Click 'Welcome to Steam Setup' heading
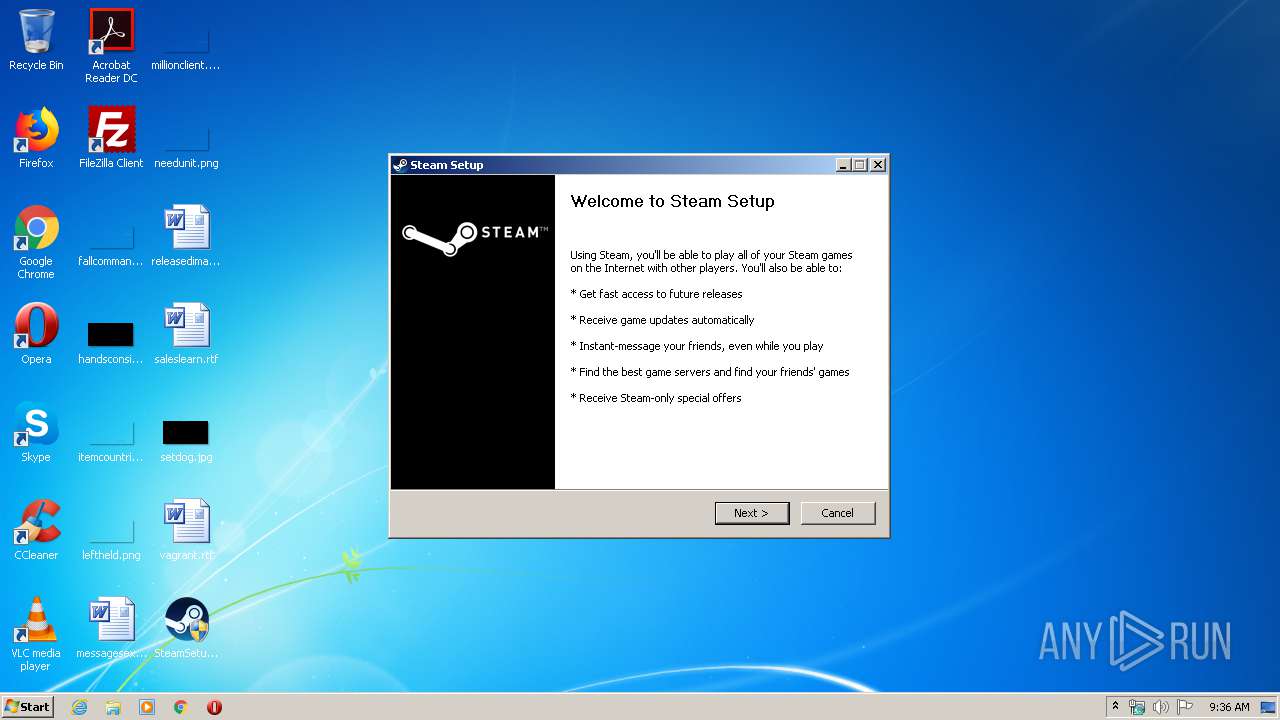The height and width of the screenshot is (720, 1280). coord(672,201)
